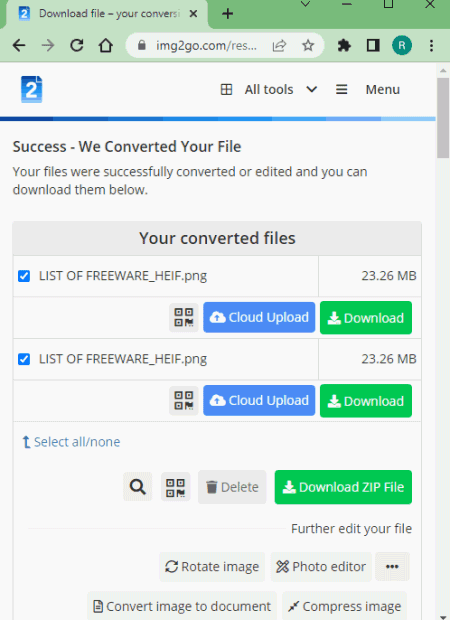The image size is (450, 620).
Task: Click Download ZIP File button
Action: click(x=343, y=487)
